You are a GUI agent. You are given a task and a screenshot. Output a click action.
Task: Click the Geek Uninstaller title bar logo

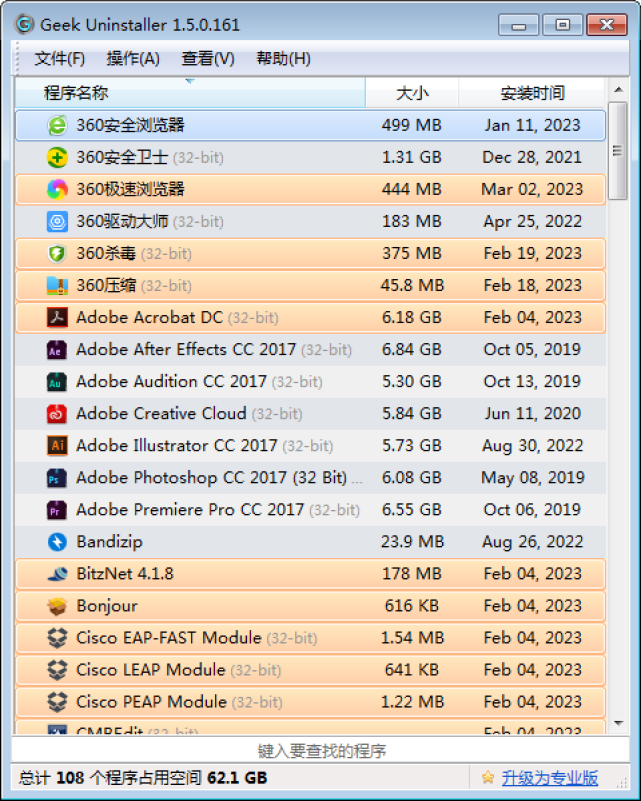24,24
